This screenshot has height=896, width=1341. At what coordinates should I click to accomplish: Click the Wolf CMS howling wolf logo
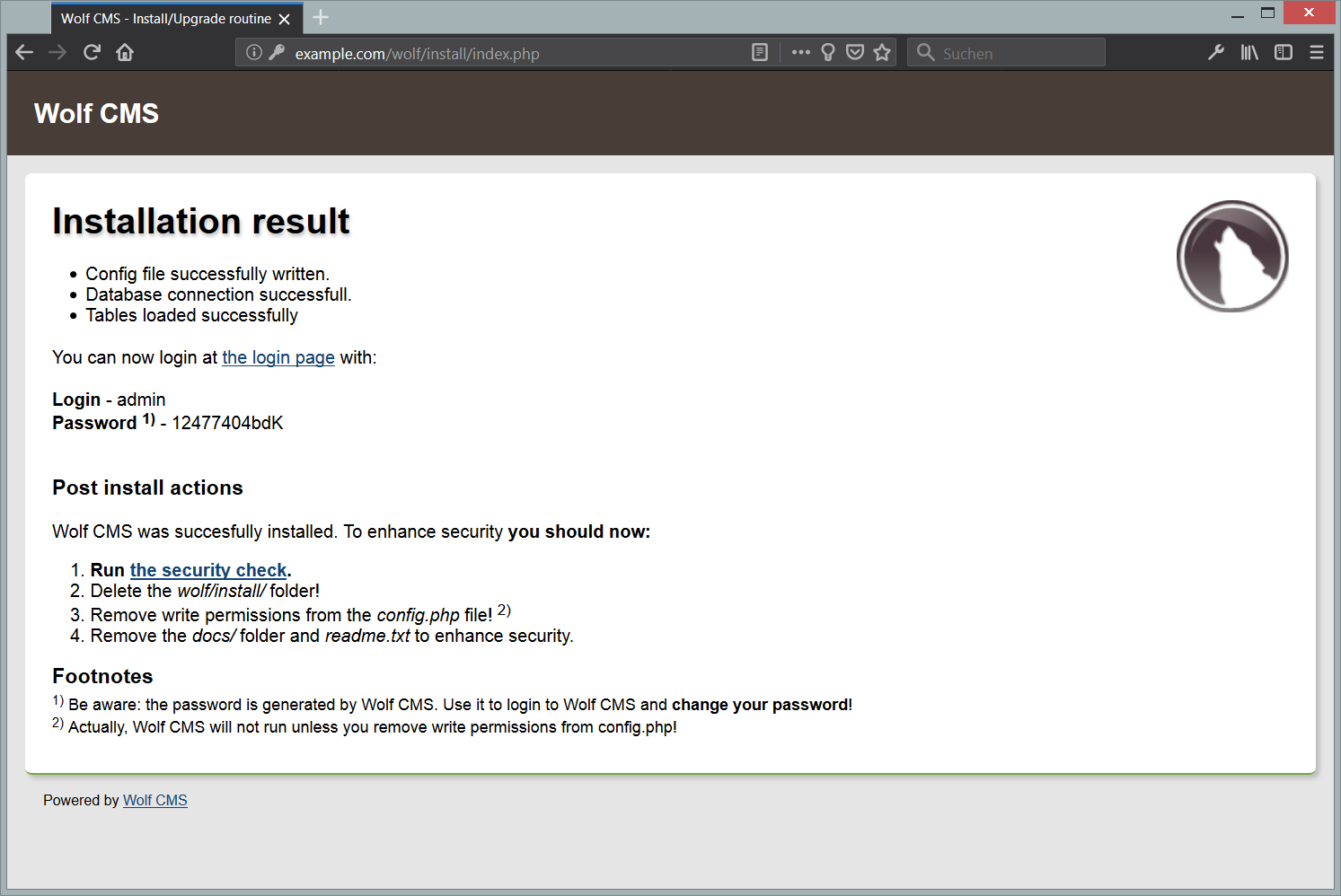pyautogui.click(x=1232, y=256)
